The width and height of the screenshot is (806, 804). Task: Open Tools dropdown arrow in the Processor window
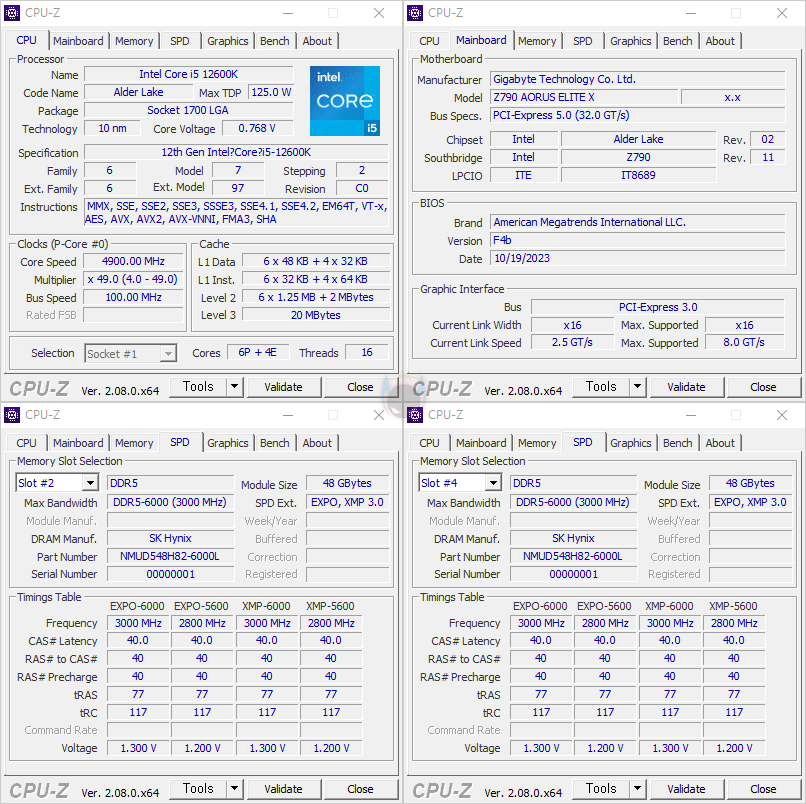pos(234,387)
